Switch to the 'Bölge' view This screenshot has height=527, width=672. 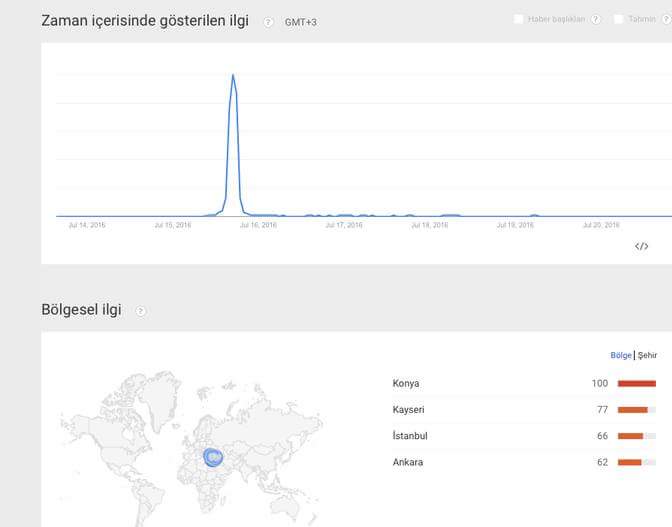click(x=621, y=355)
